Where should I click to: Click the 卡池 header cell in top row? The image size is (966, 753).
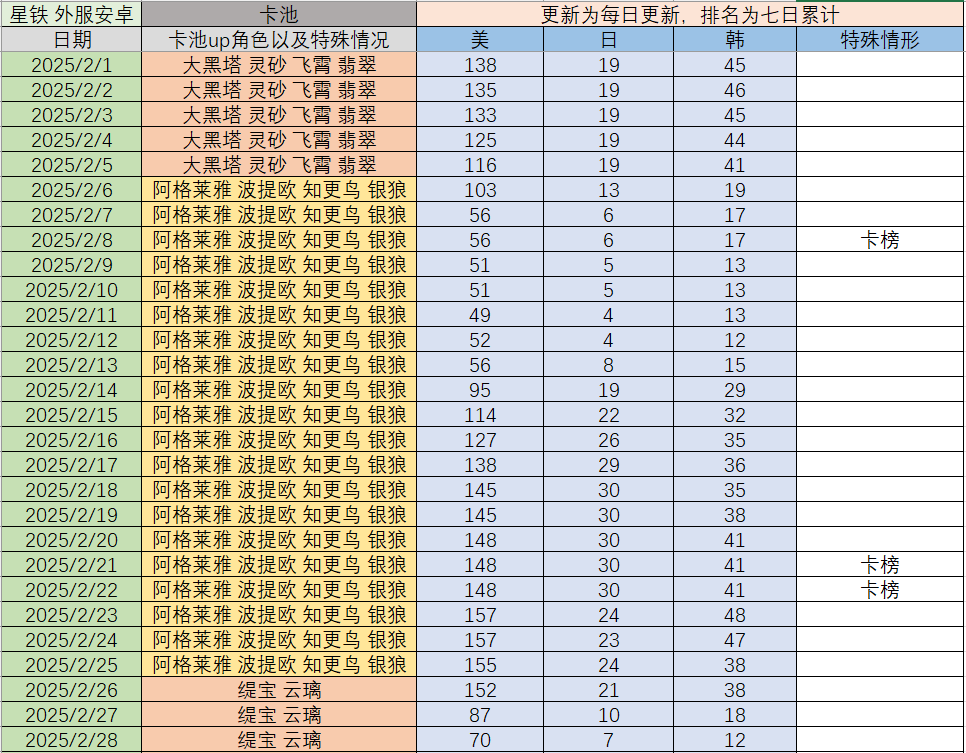(x=279, y=14)
